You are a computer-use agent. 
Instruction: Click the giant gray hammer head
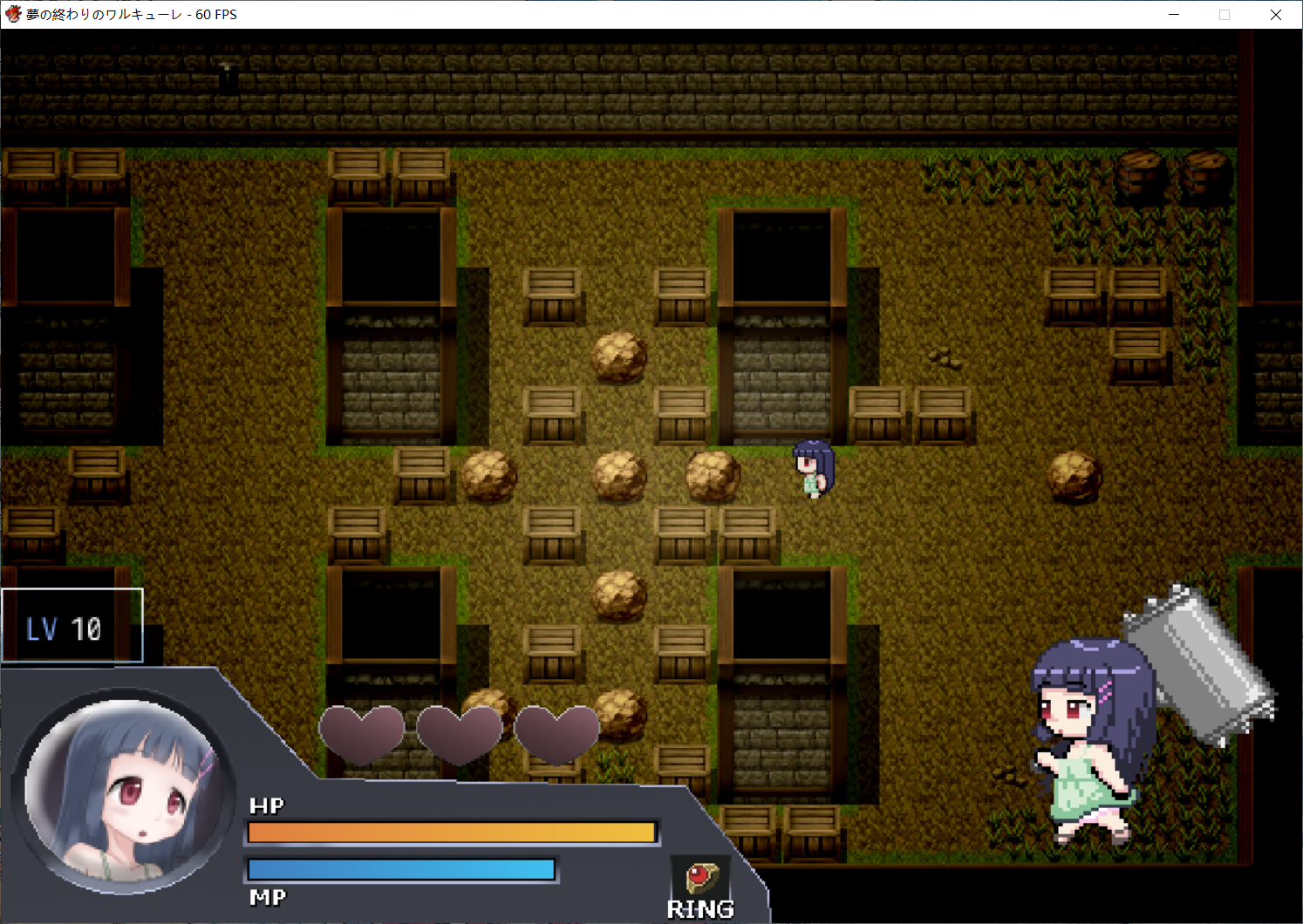pyautogui.click(x=1201, y=664)
